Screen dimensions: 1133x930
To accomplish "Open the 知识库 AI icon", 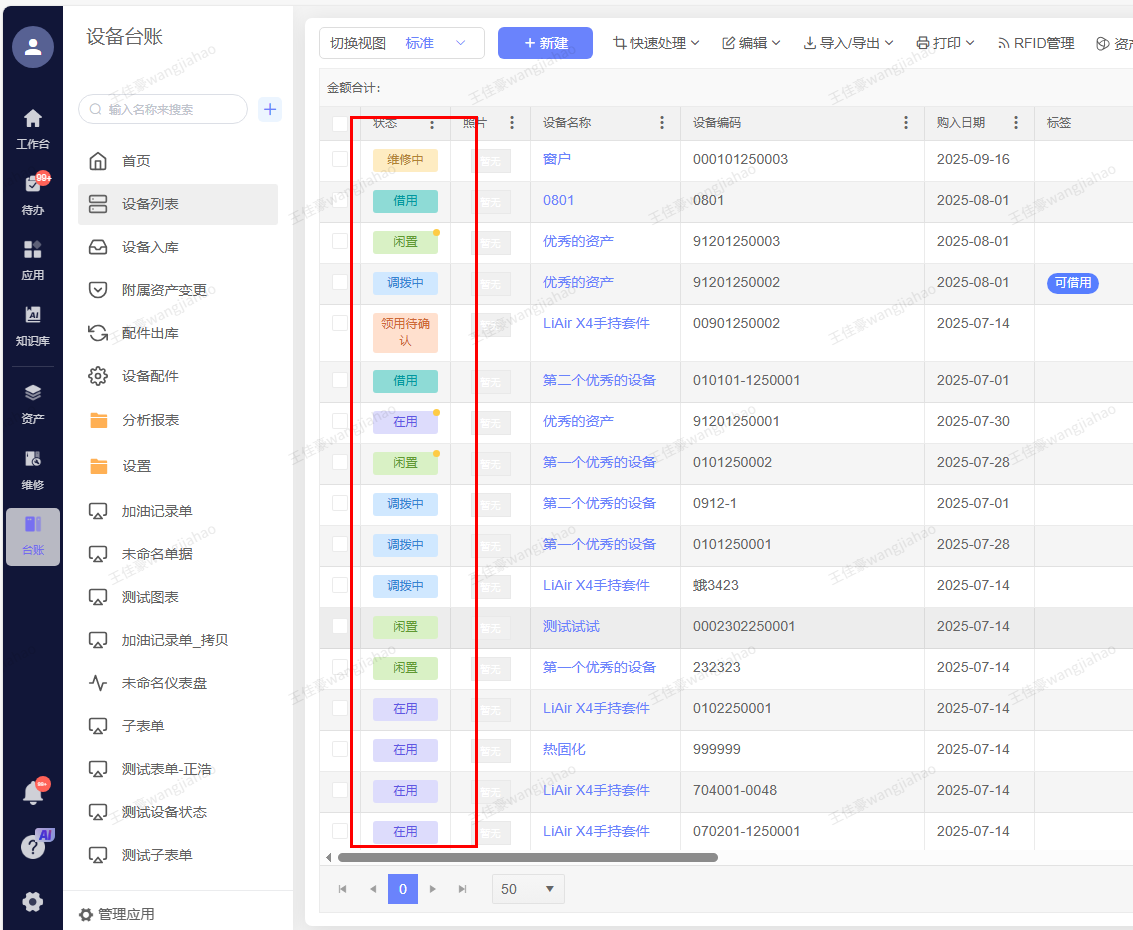I will point(33,324).
